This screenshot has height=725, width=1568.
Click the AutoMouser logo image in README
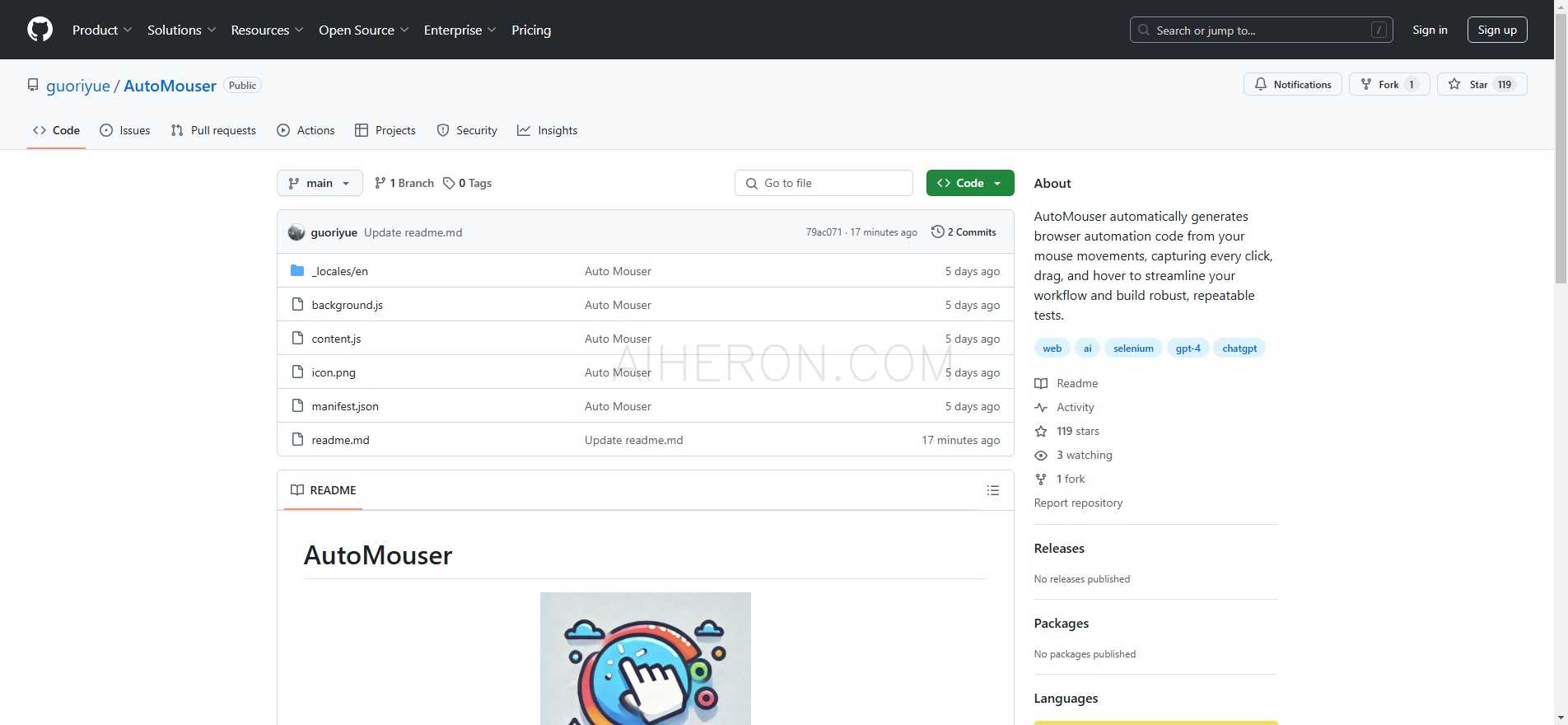(646, 658)
